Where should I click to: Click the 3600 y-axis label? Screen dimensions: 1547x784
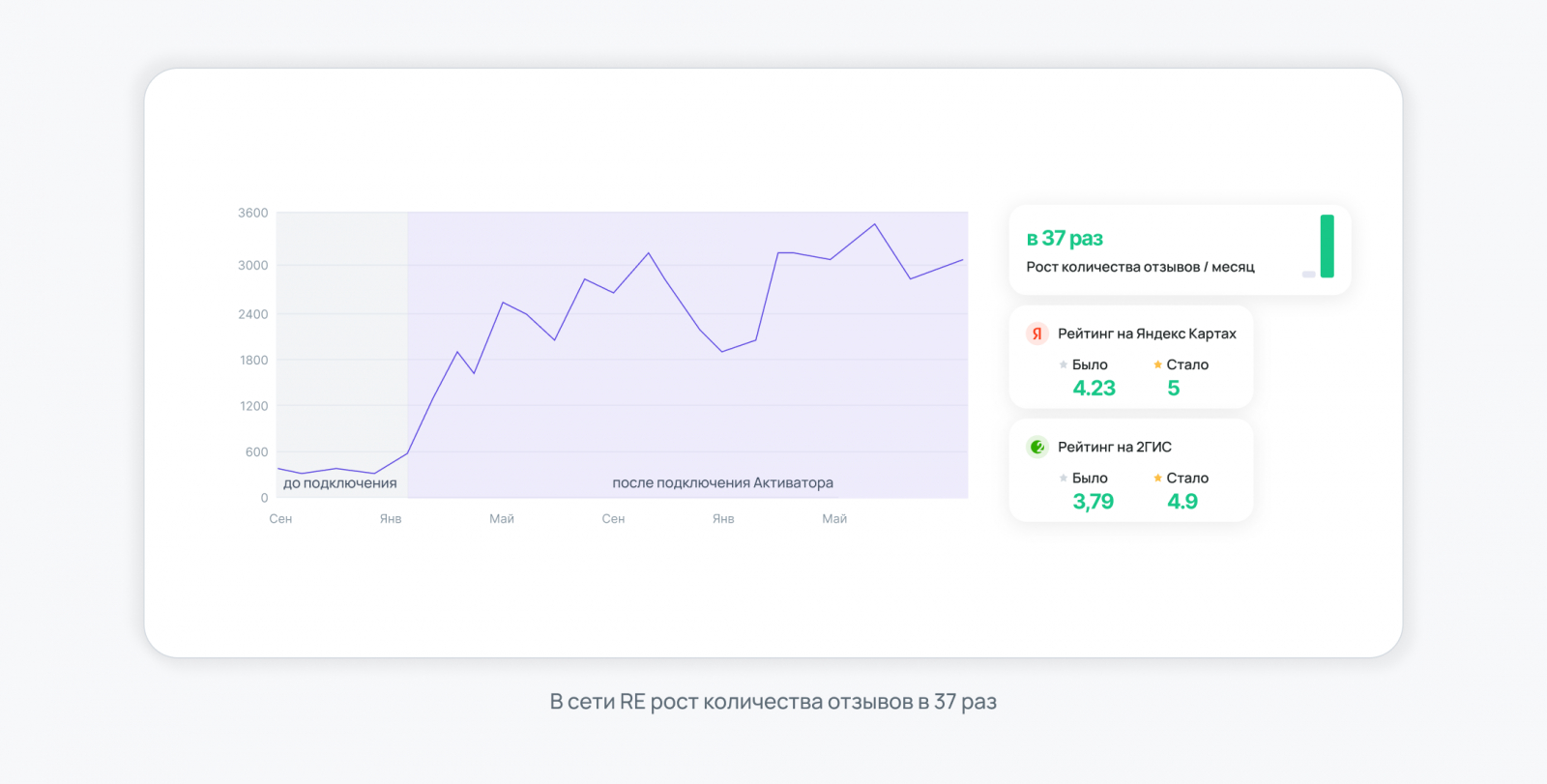(253, 213)
